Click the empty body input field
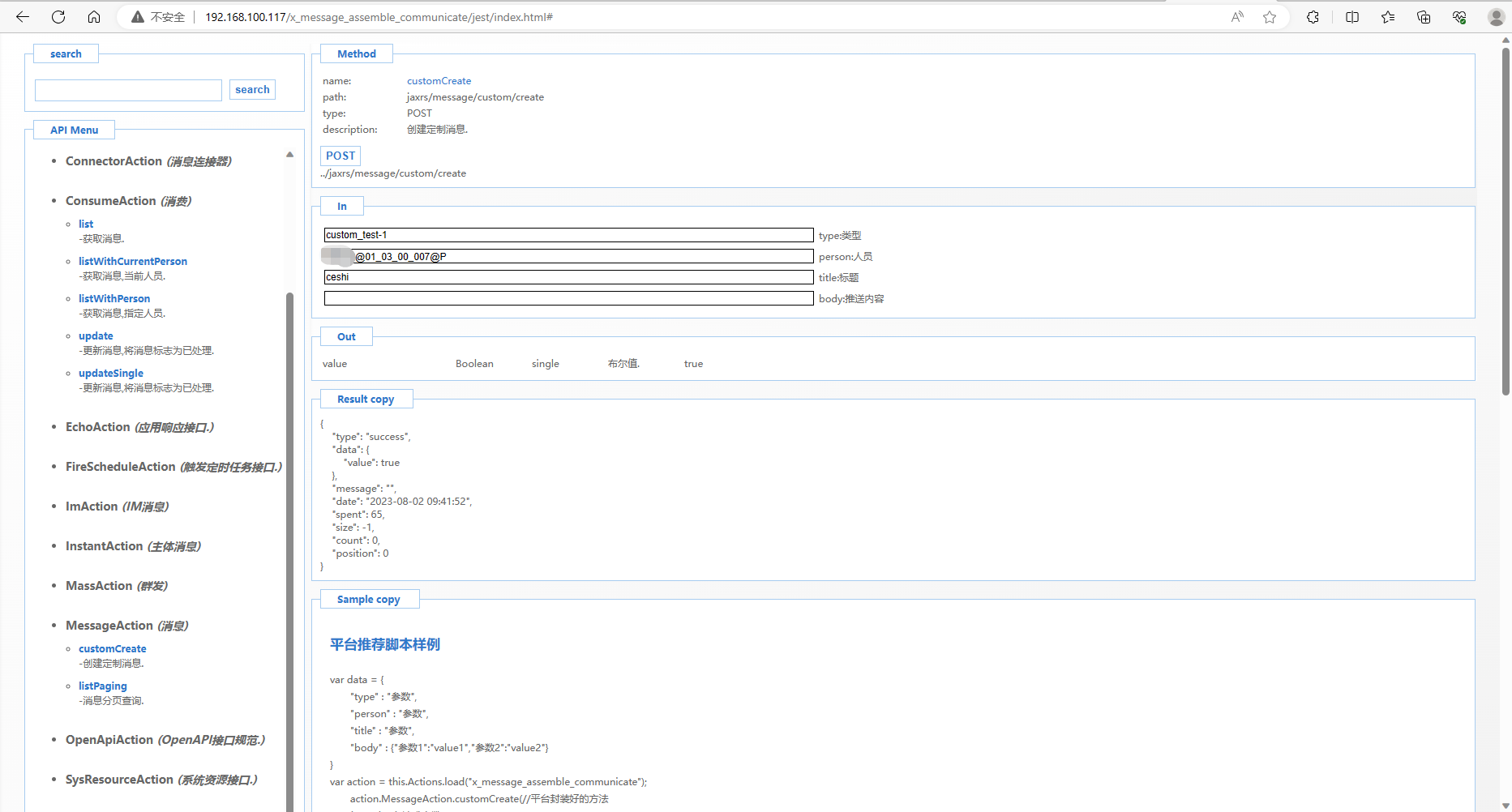The width and height of the screenshot is (1512, 812). (x=568, y=298)
